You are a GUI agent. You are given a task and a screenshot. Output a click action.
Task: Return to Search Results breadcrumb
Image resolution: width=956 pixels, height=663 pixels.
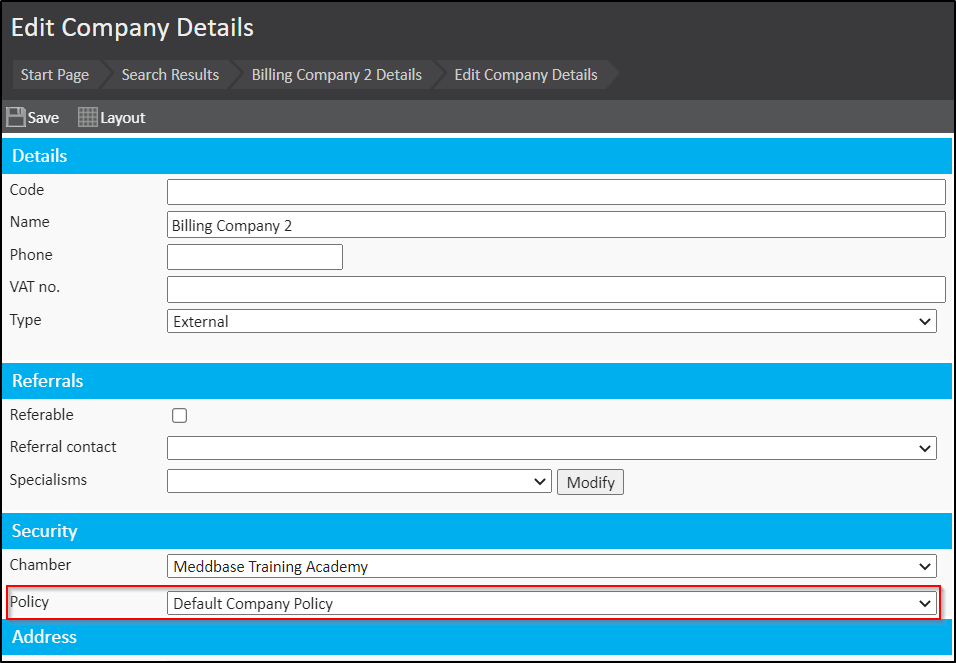pos(170,74)
